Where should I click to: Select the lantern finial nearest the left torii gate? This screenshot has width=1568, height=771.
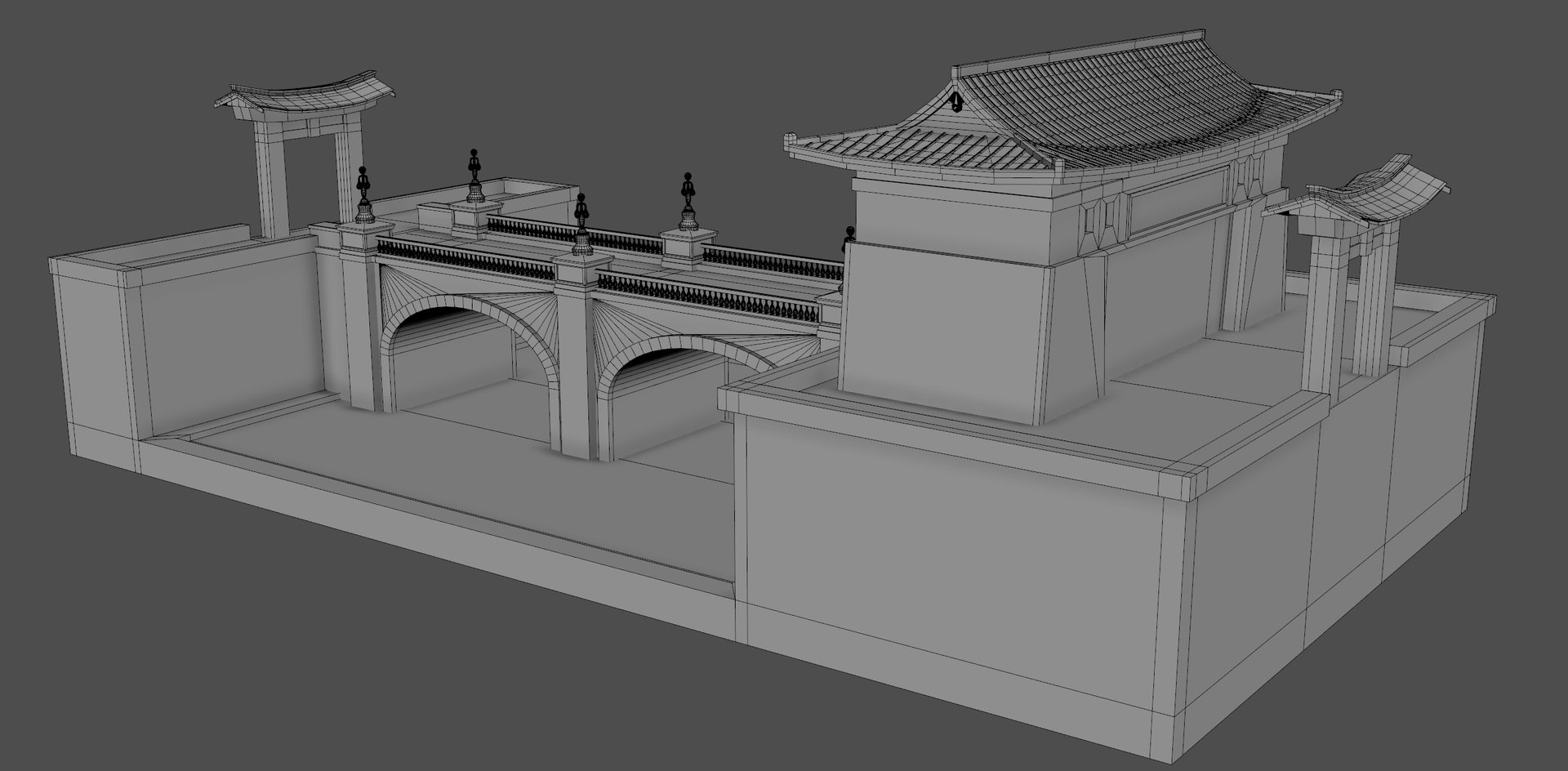pyautogui.click(x=363, y=195)
